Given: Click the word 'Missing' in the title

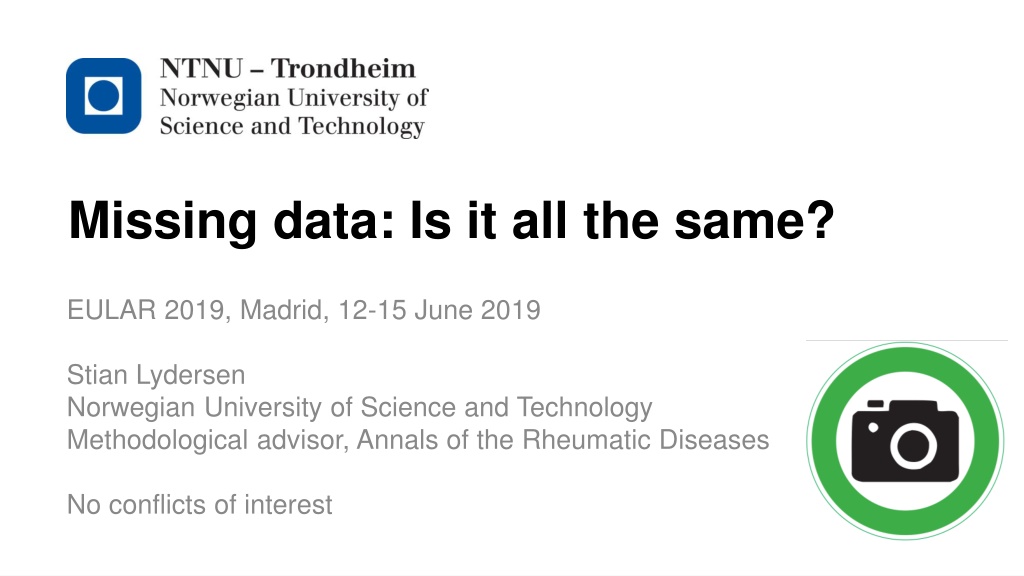Looking at the screenshot, I should pos(163,222).
